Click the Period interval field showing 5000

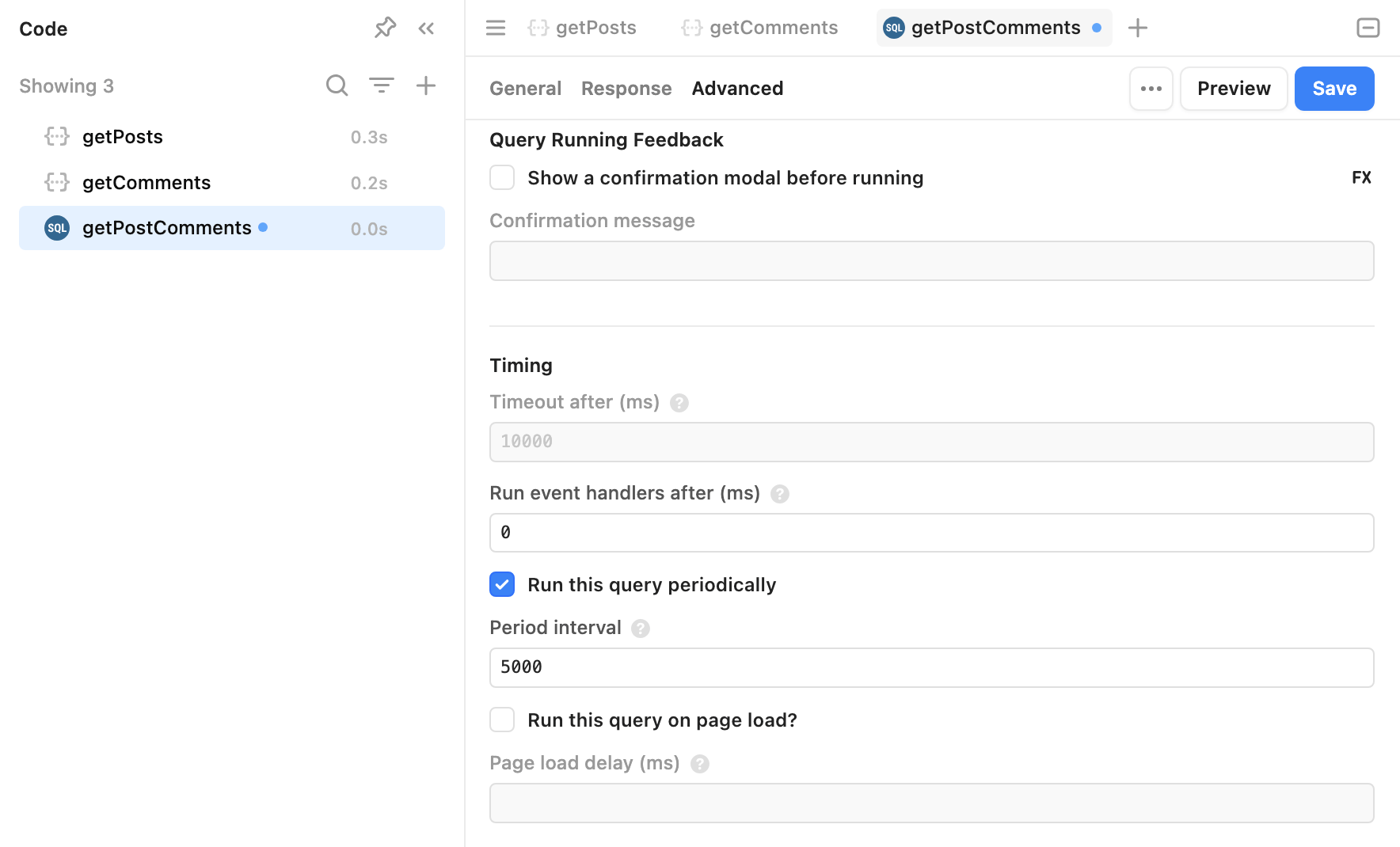pos(932,667)
